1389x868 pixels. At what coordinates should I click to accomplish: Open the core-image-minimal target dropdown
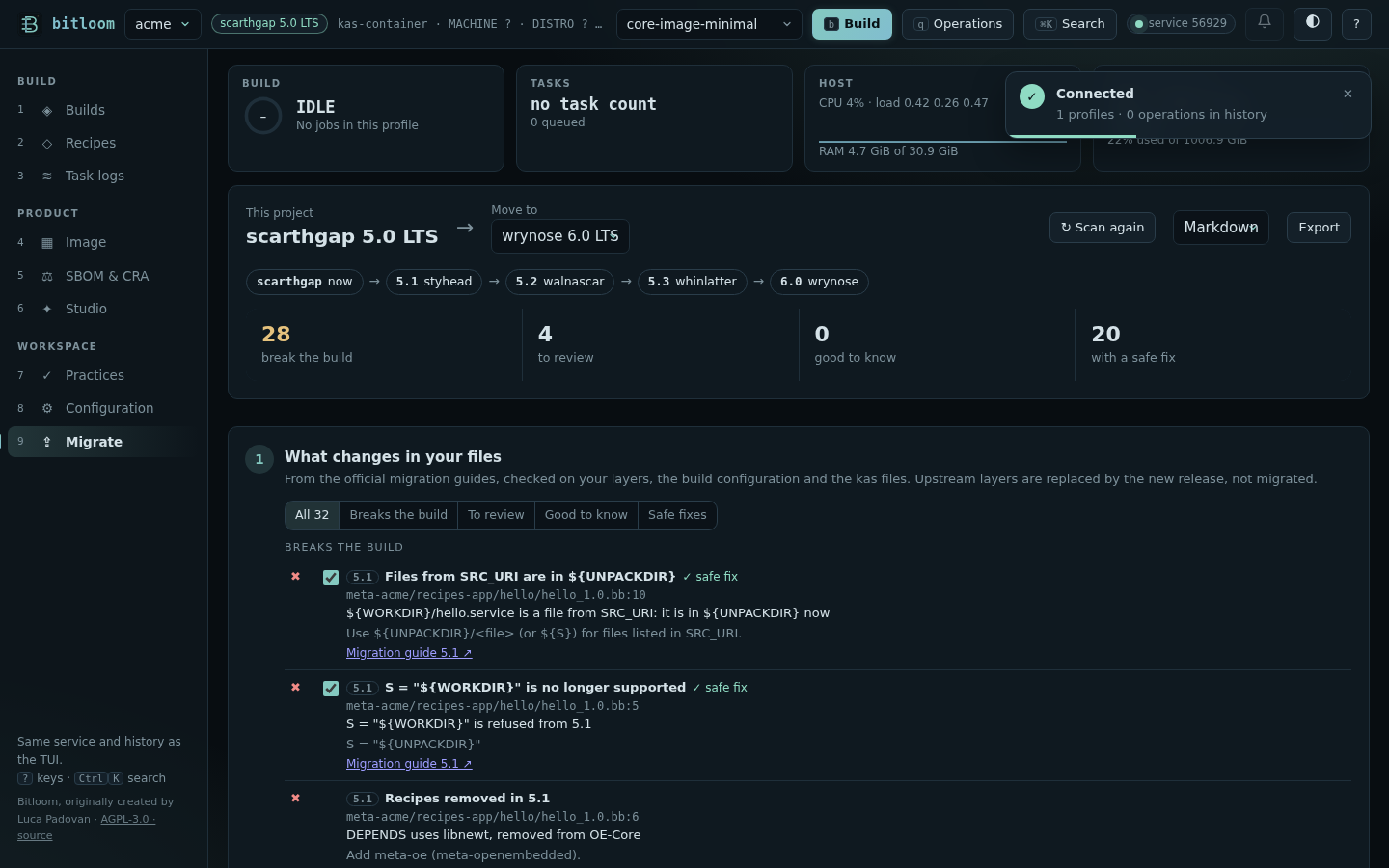pyautogui.click(x=710, y=24)
